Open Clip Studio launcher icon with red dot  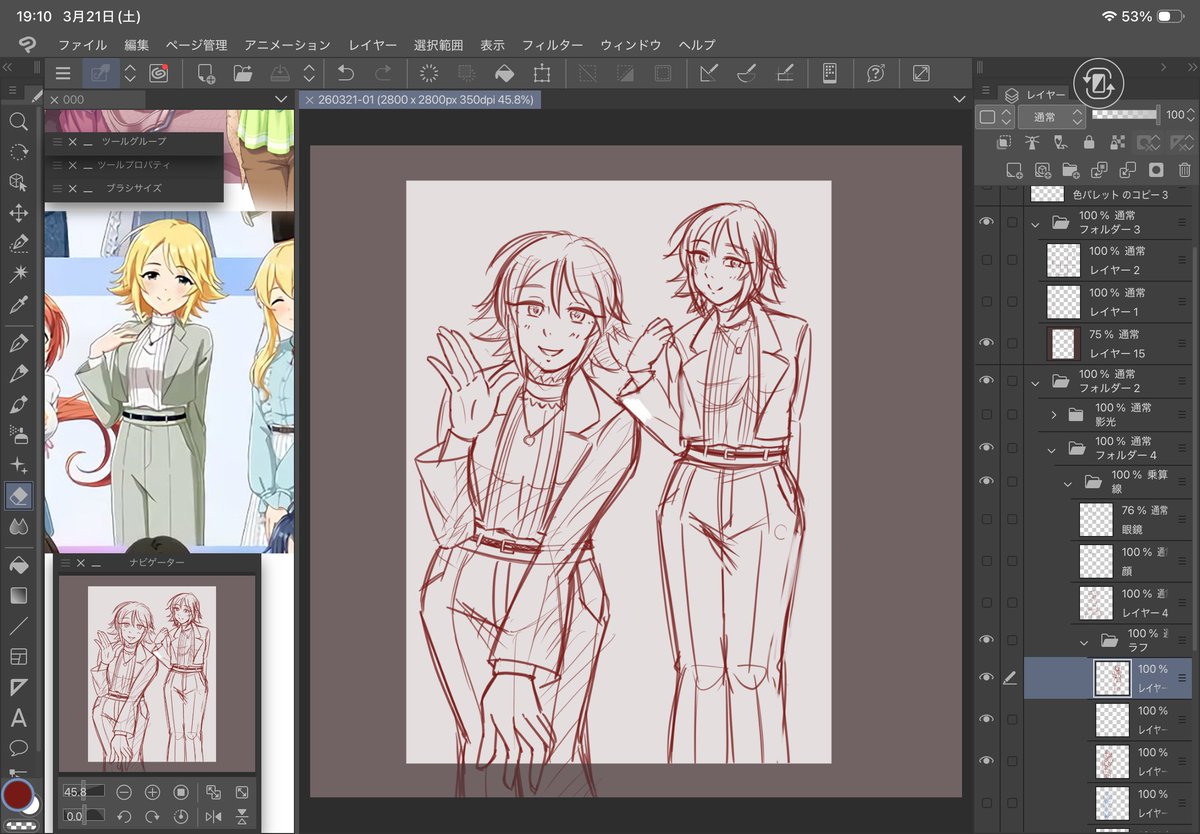(159, 73)
